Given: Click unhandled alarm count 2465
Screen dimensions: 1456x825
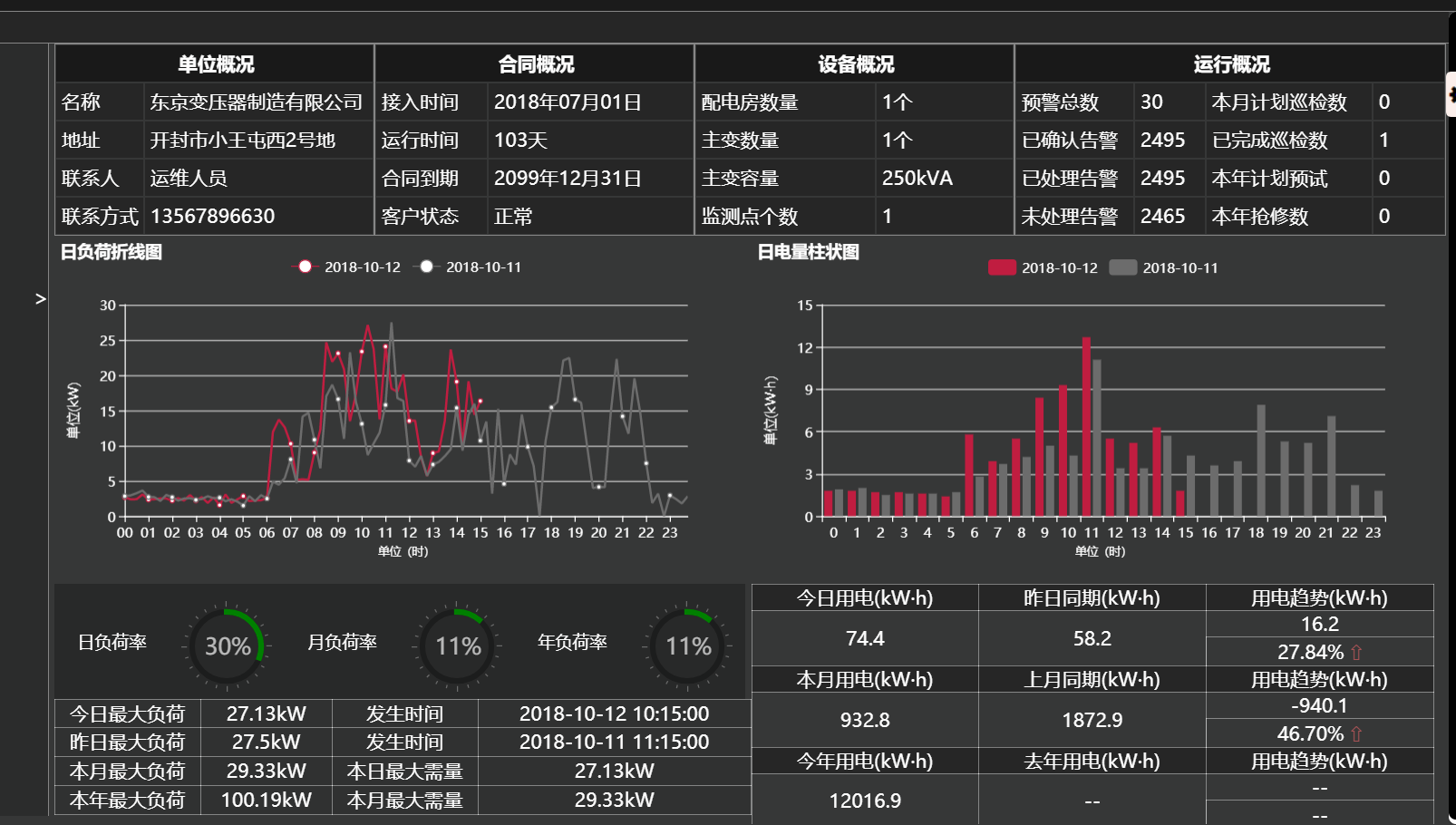Looking at the screenshot, I should coord(1162,217).
